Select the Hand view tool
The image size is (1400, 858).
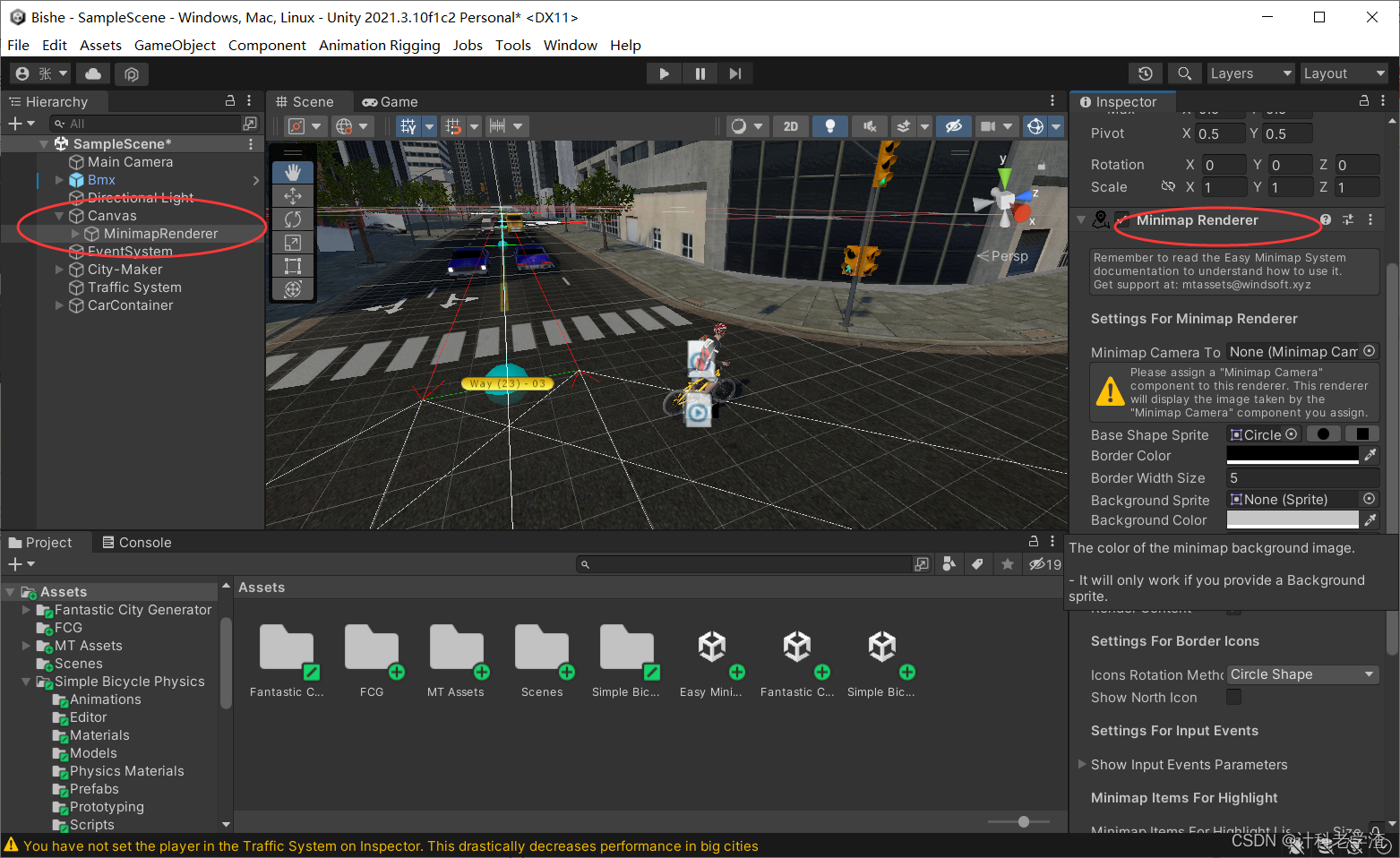pos(293,172)
